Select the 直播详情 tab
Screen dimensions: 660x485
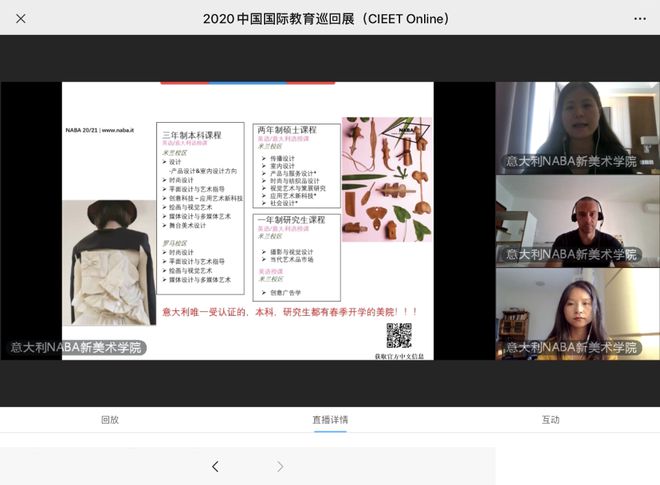(330, 420)
